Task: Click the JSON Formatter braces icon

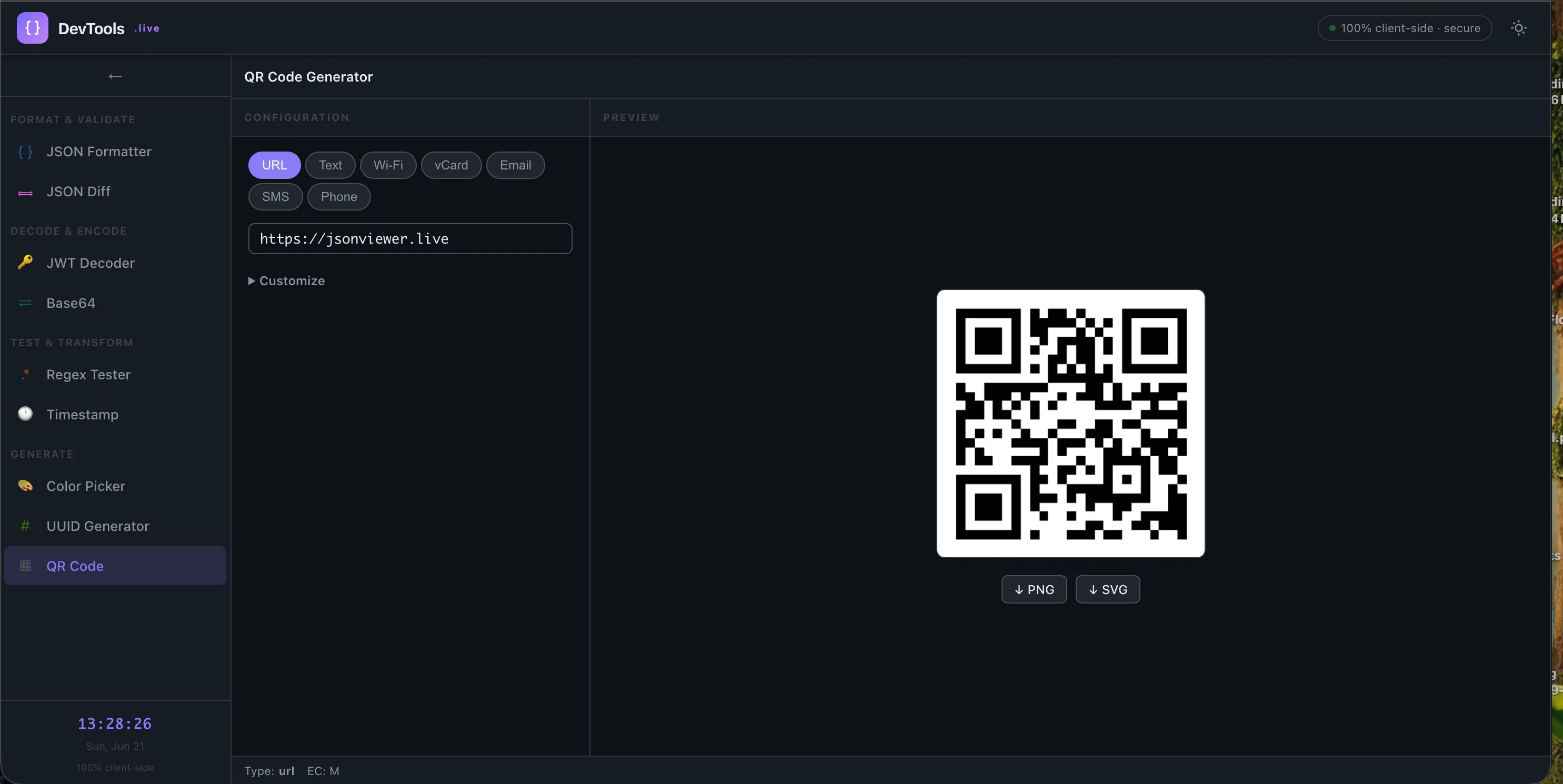Action: pos(25,152)
